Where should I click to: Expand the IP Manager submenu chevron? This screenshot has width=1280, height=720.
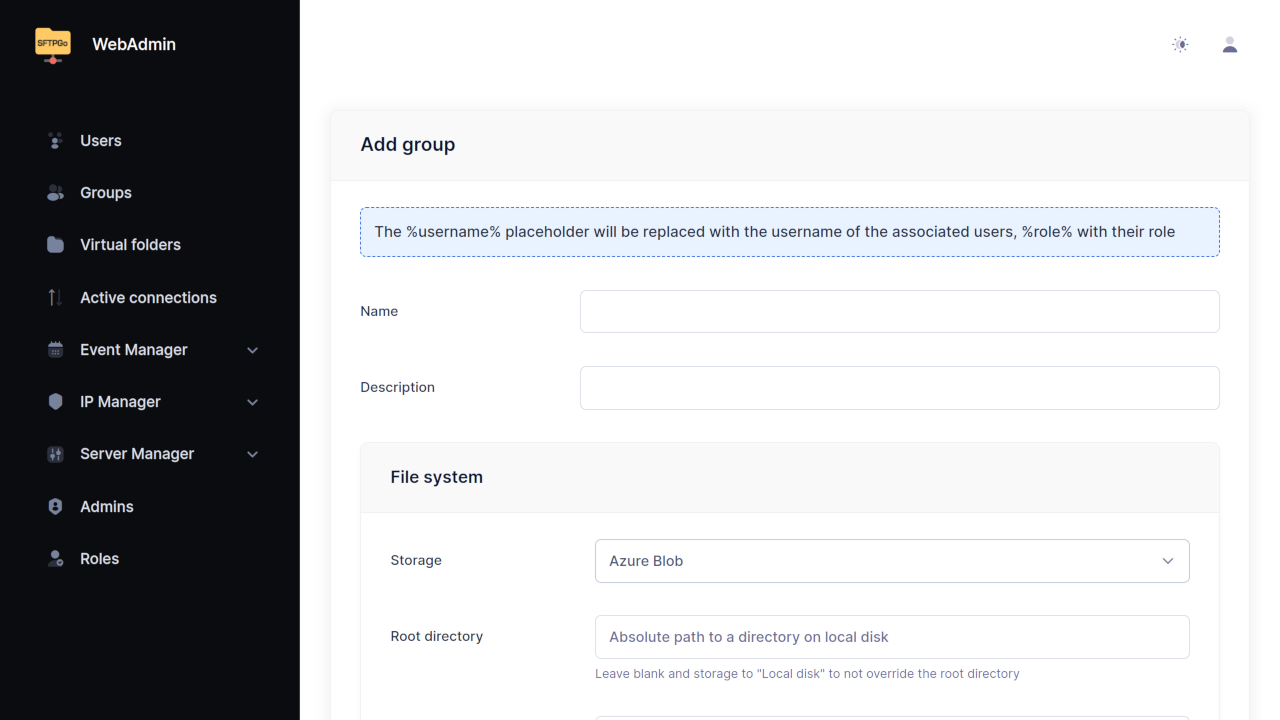[x=253, y=402]
